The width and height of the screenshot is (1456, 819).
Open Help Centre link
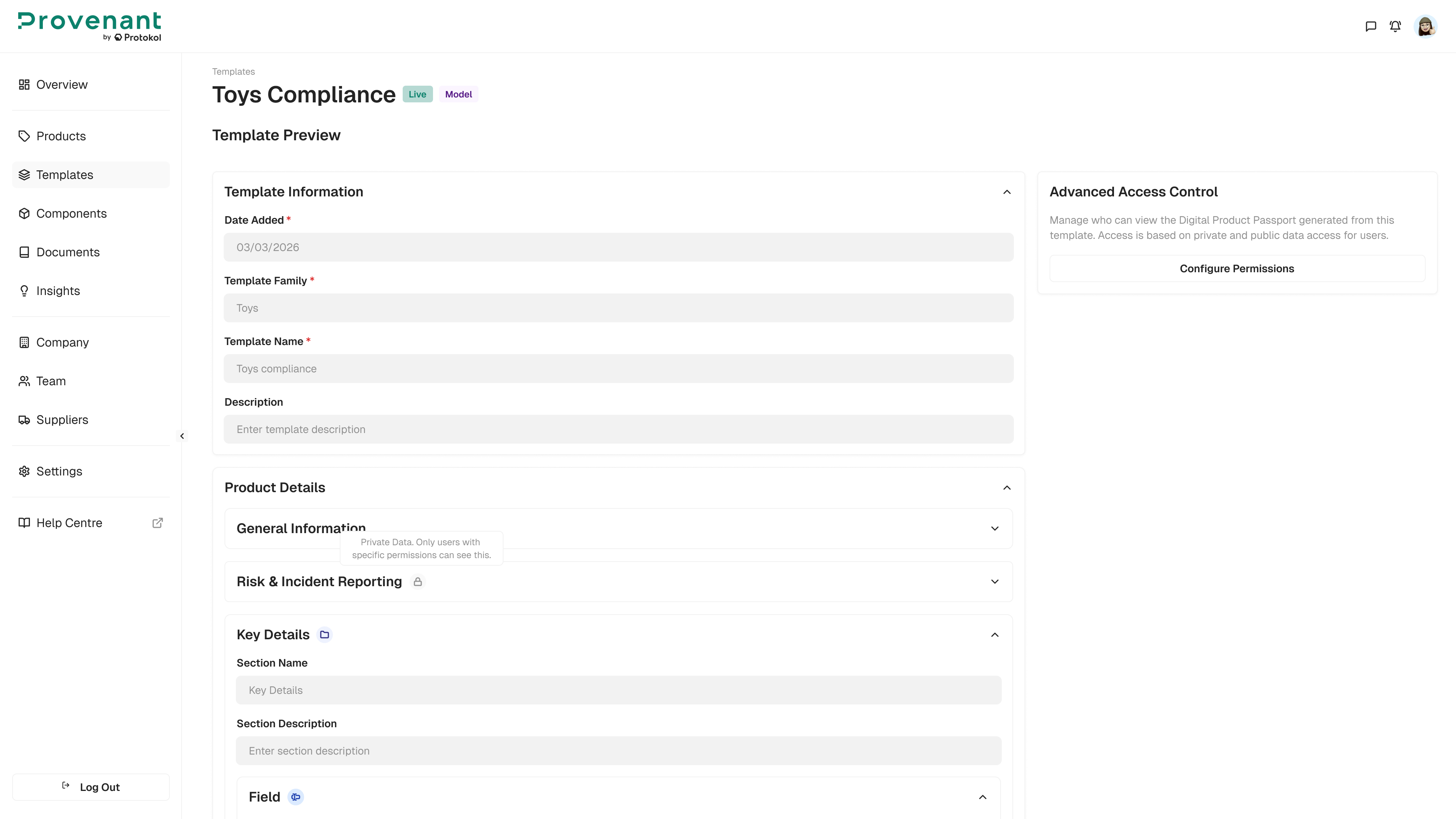91,523
